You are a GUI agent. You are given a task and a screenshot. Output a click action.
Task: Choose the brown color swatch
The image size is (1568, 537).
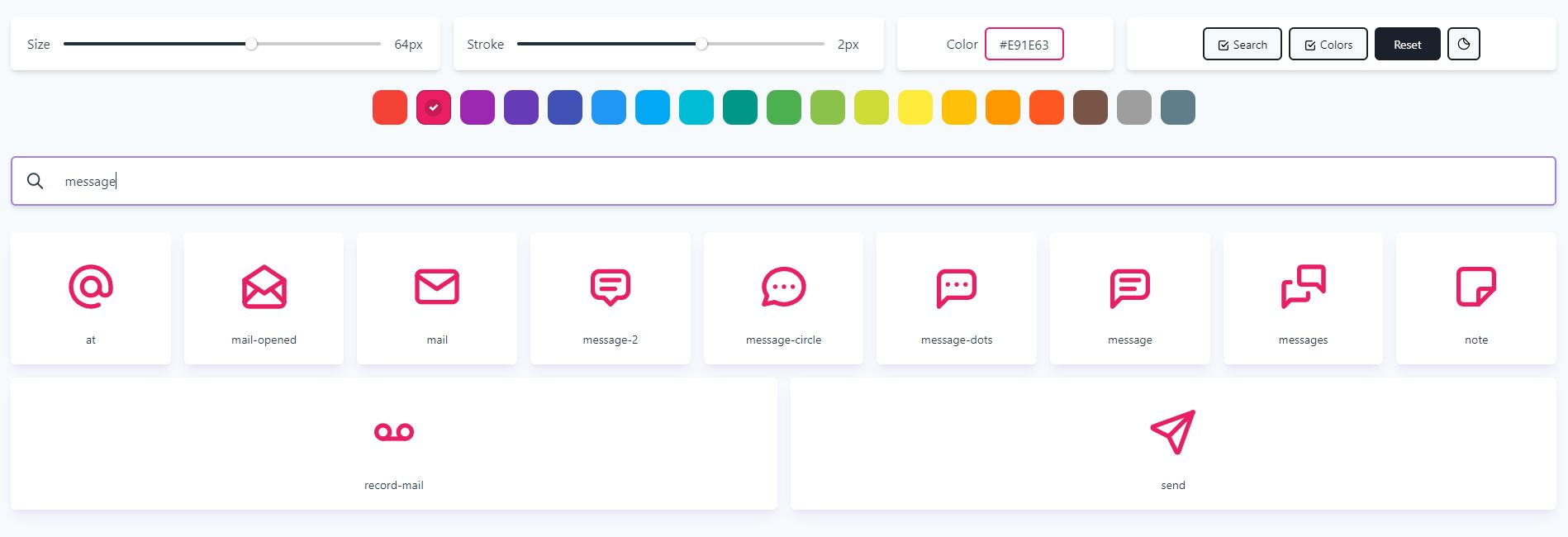click(1090, 107)
